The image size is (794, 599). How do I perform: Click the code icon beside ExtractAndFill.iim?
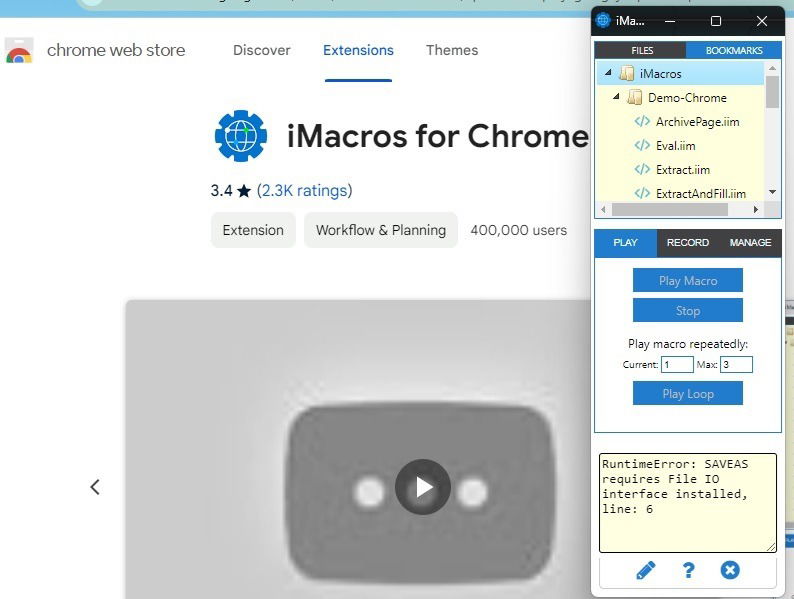[642, 193]
